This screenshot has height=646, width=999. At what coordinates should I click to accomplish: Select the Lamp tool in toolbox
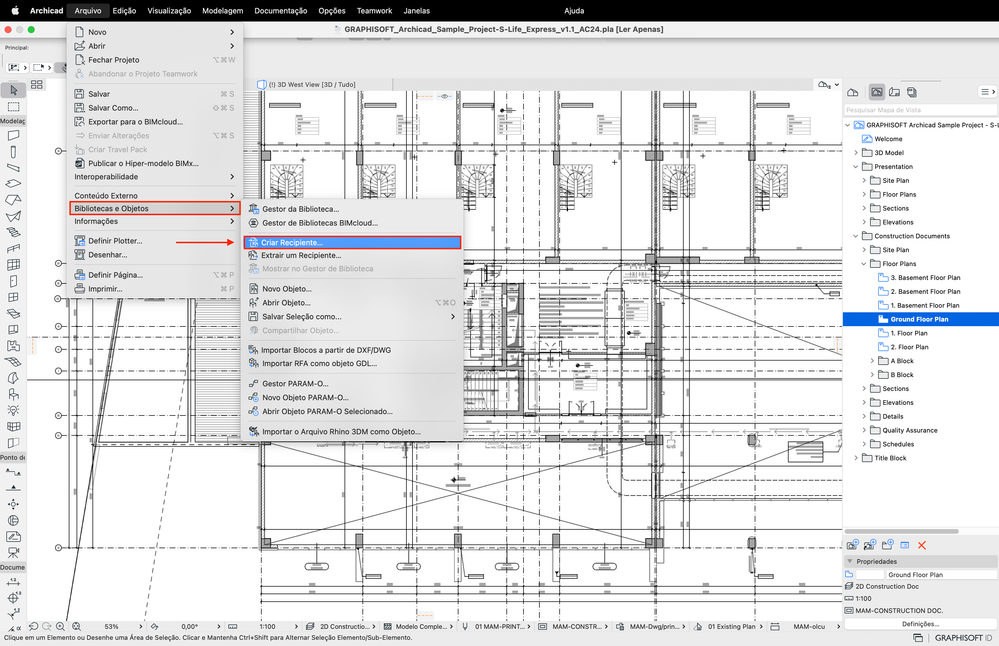tap(13, 410)
